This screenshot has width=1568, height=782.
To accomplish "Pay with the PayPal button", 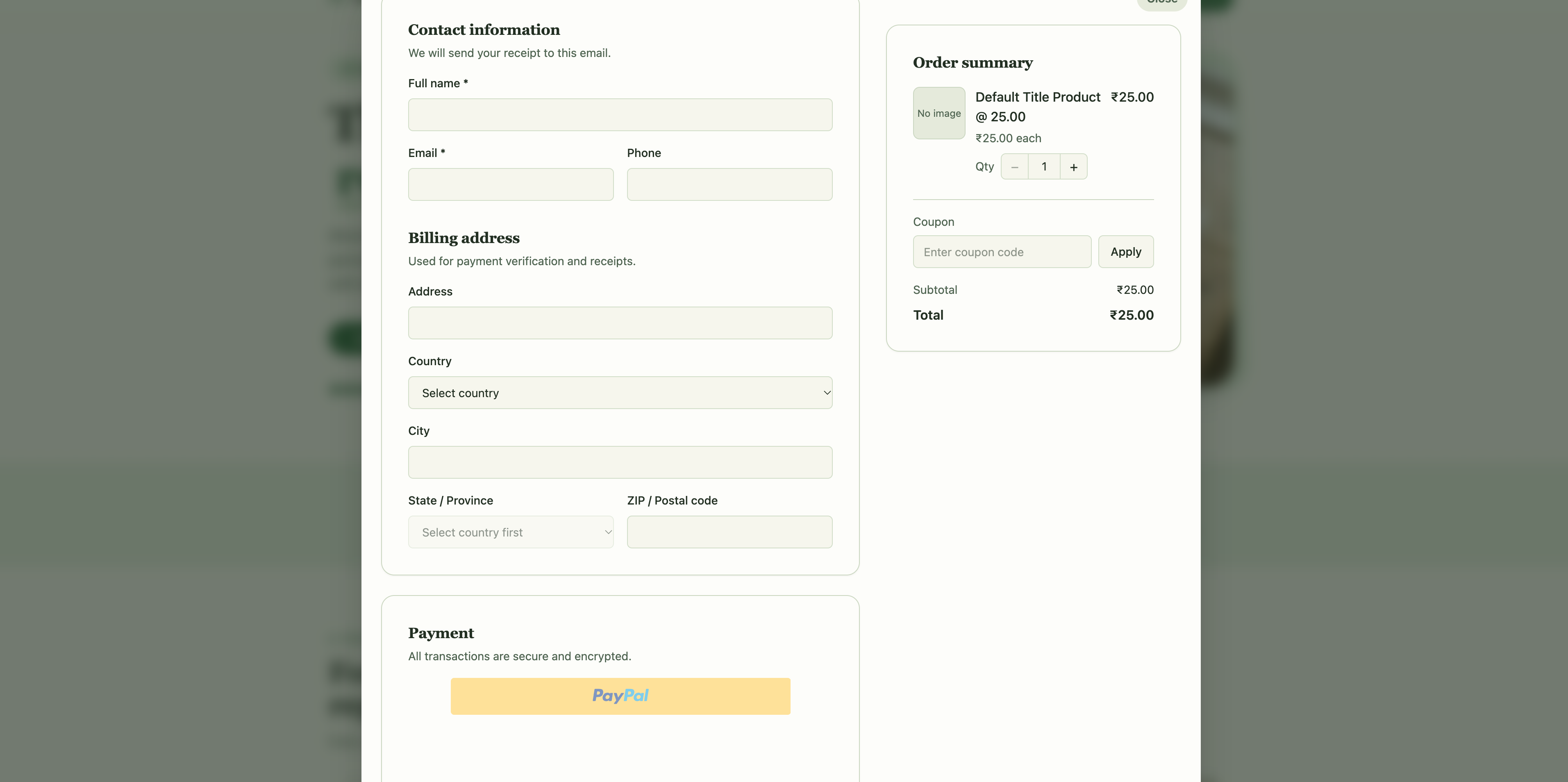I will tap(620, 696).
